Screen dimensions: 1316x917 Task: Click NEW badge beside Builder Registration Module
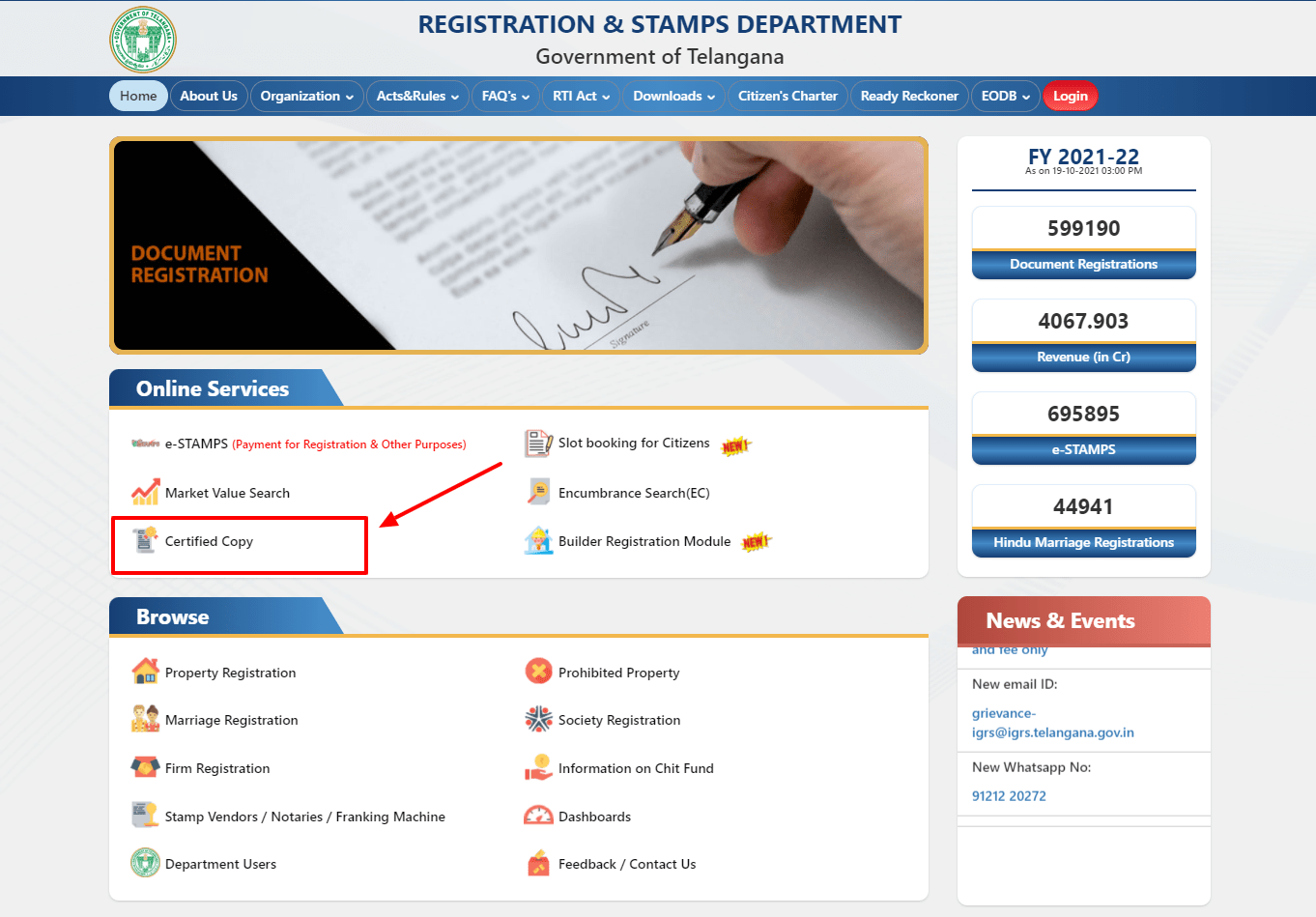[x=756, y=542]
